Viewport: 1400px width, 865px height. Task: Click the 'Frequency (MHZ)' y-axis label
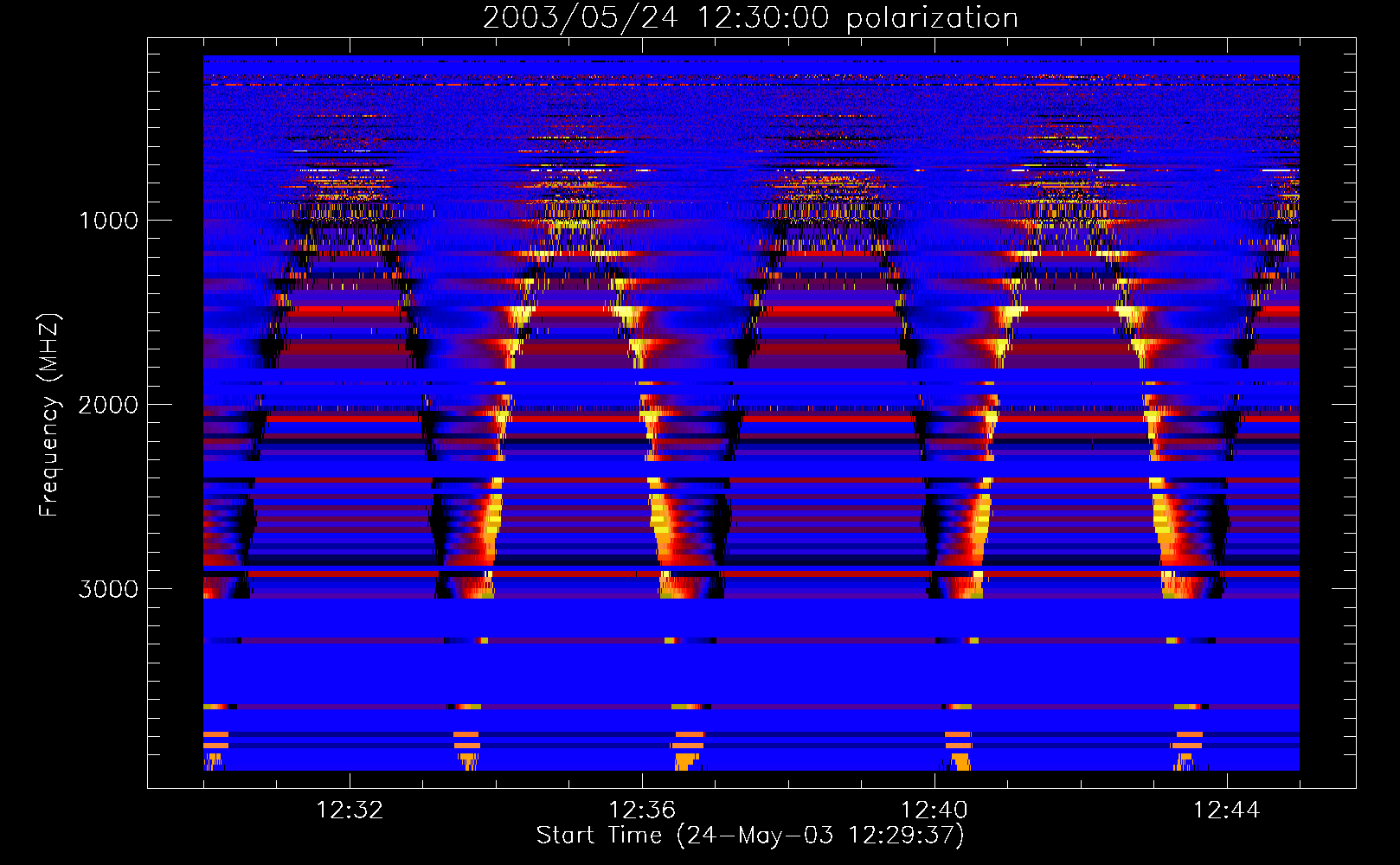(x=49, y=415)
